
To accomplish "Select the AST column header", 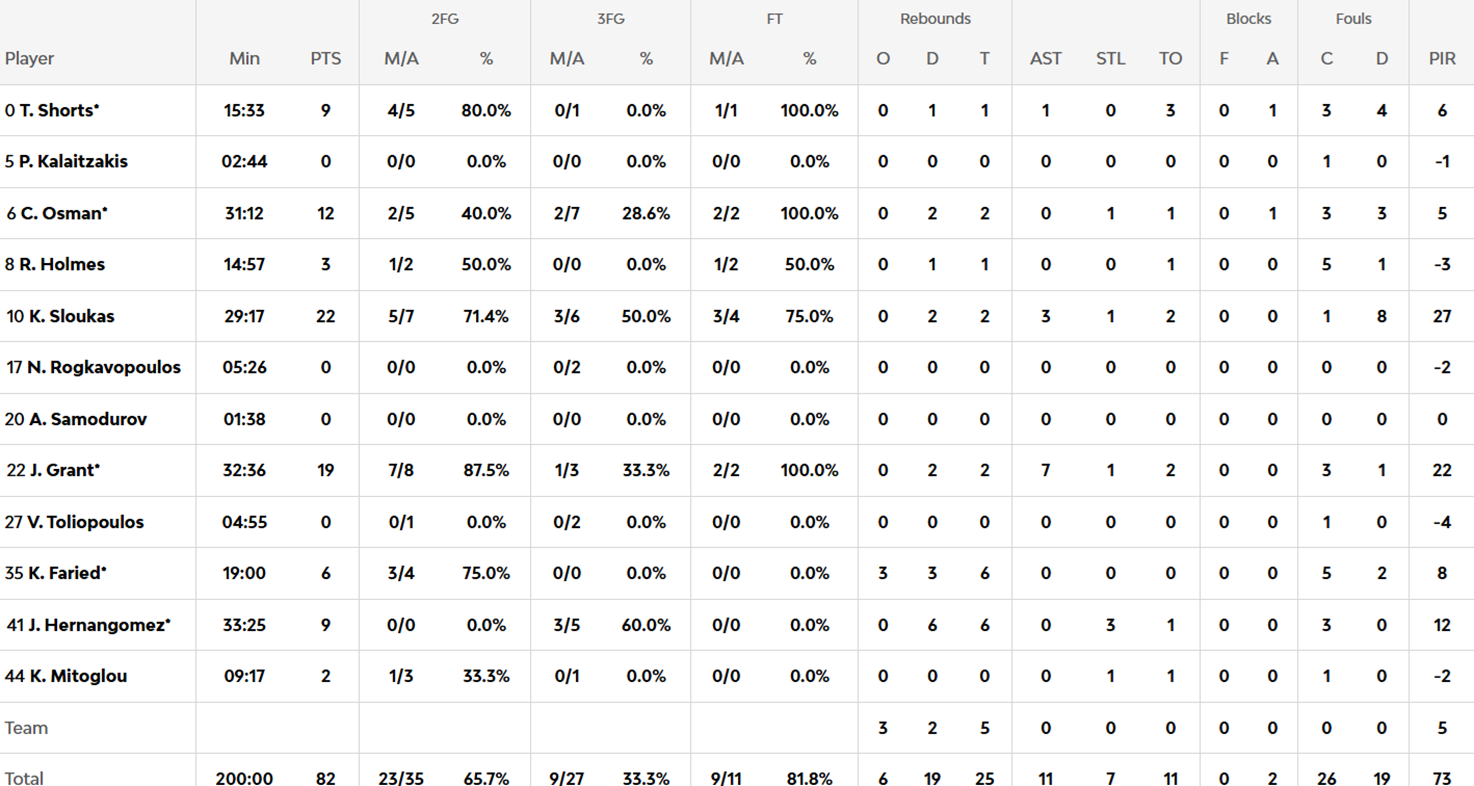I will 1045,59.
